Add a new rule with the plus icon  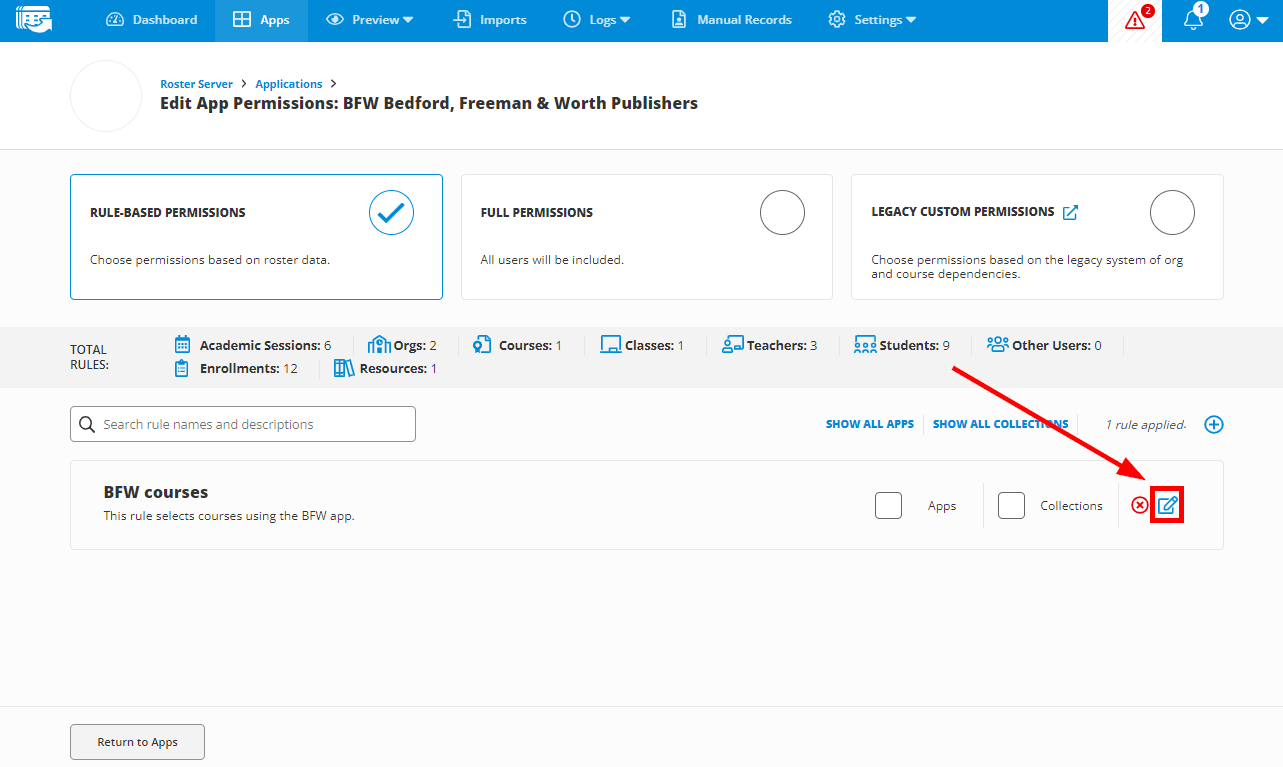[1214, 424]
